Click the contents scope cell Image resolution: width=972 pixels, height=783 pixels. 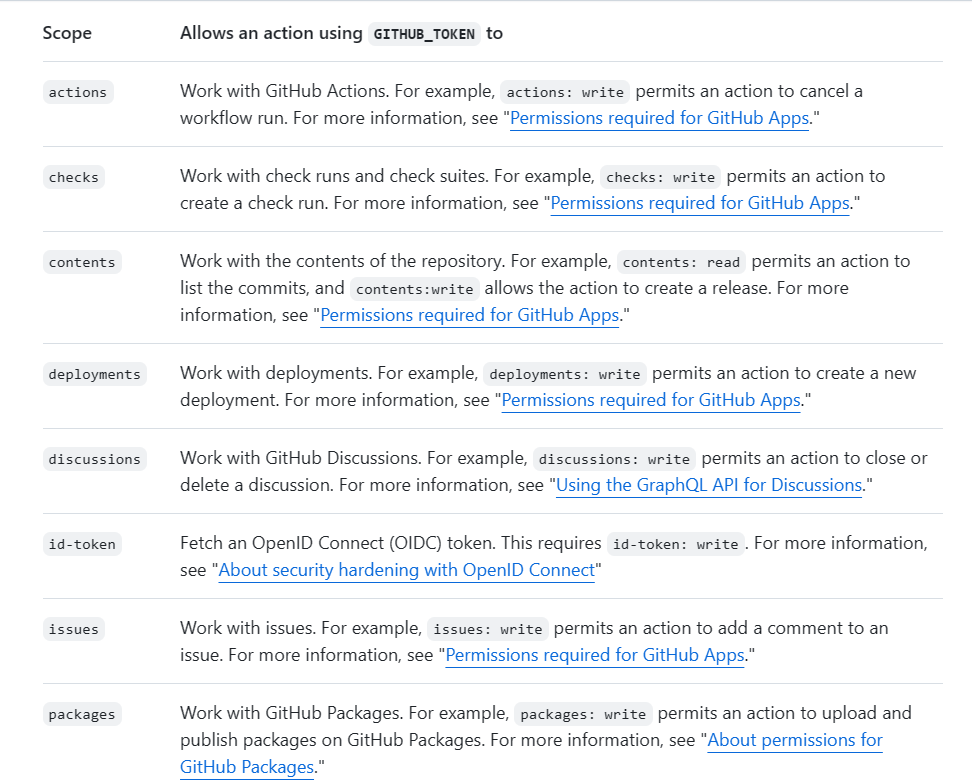(x=82, y=262)
